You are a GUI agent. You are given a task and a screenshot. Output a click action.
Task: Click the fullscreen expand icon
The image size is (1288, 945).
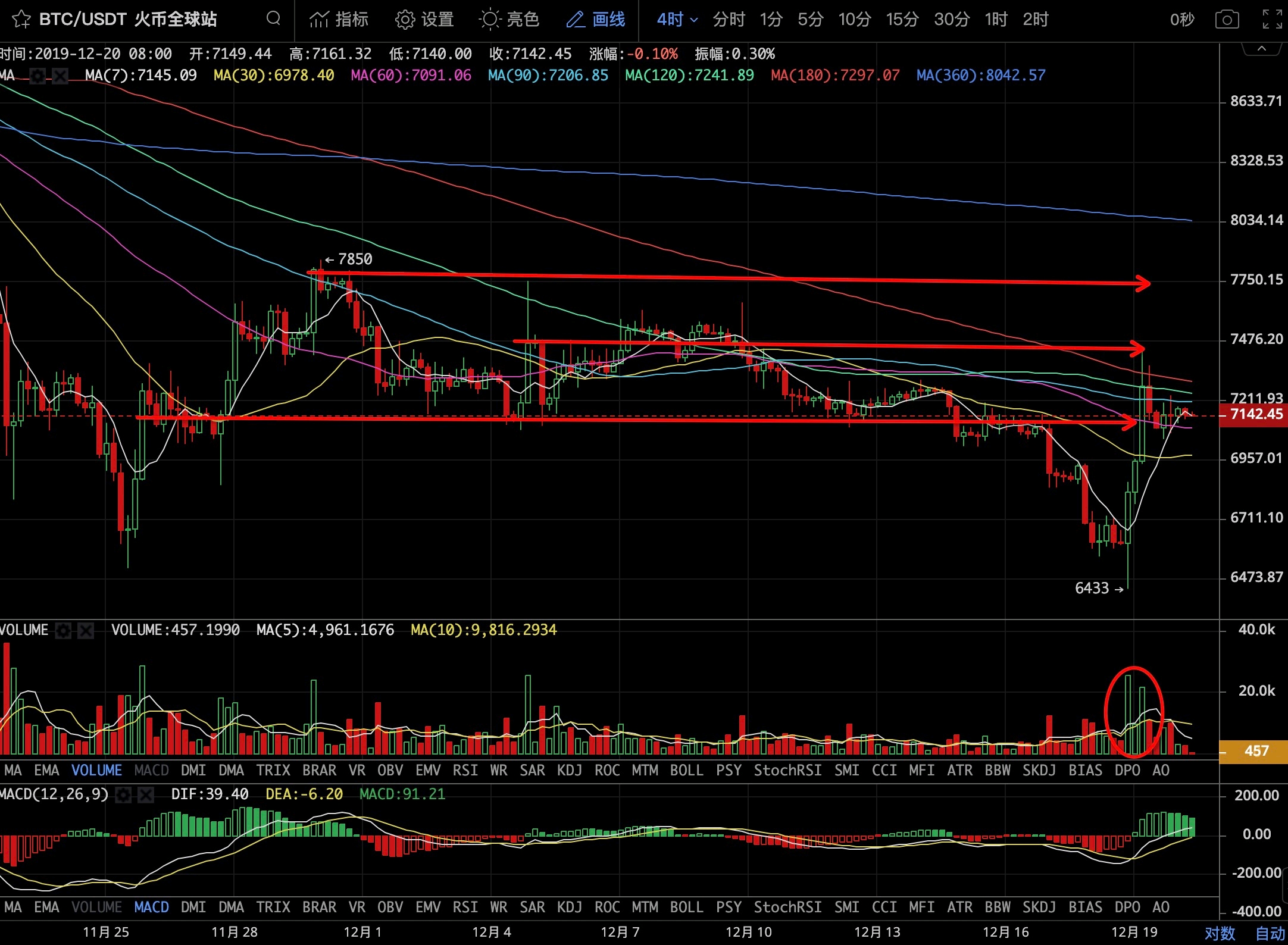[1272, 20]
